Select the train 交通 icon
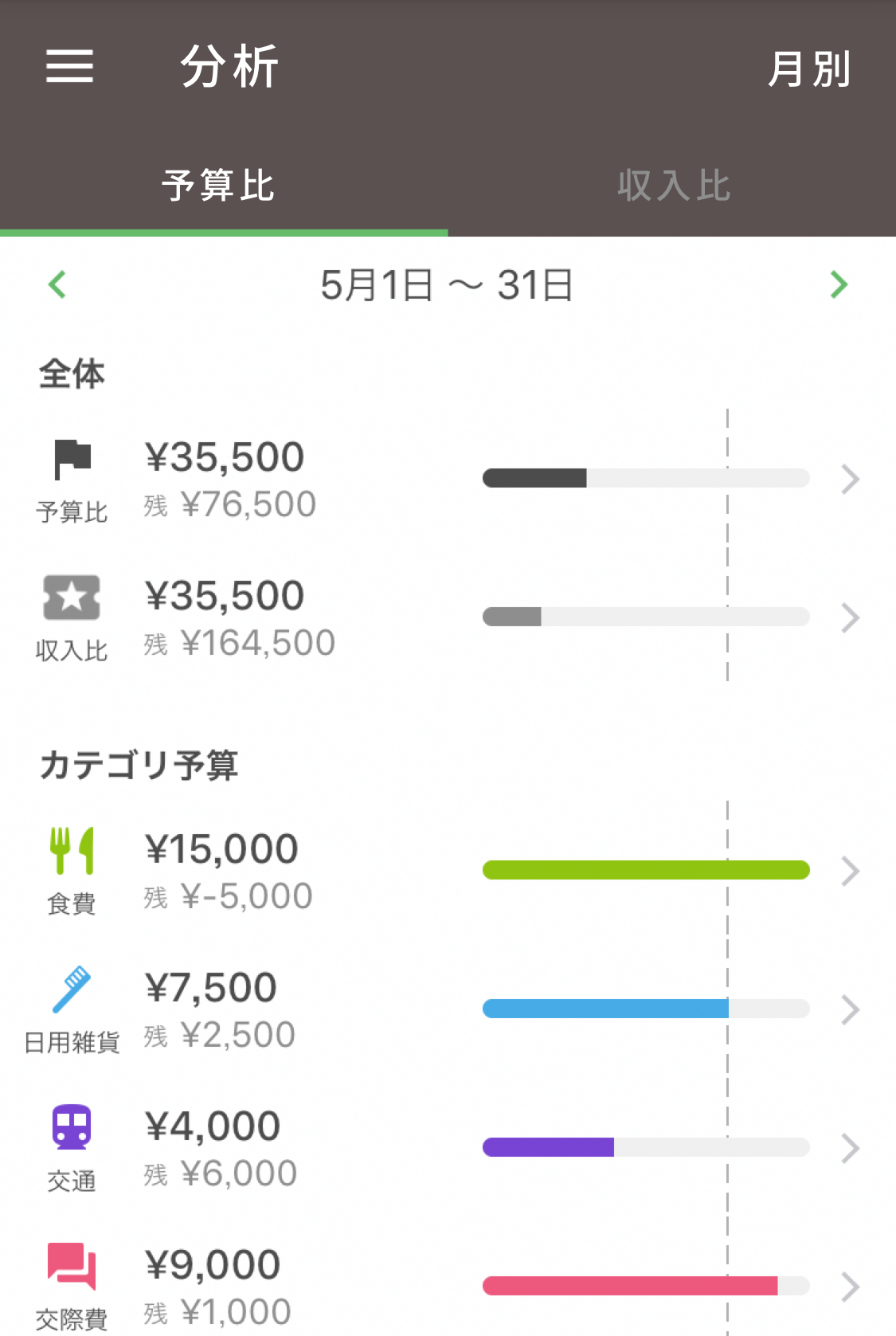 coord(72,1127)
